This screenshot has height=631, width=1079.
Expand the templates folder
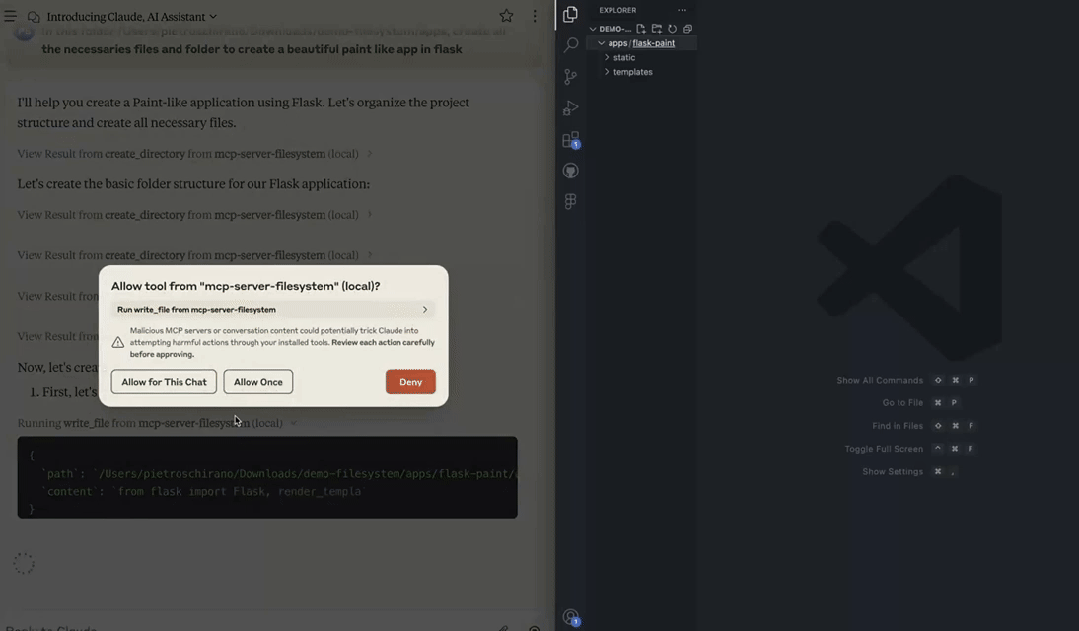pyautogui.click(x=632, y=72)
